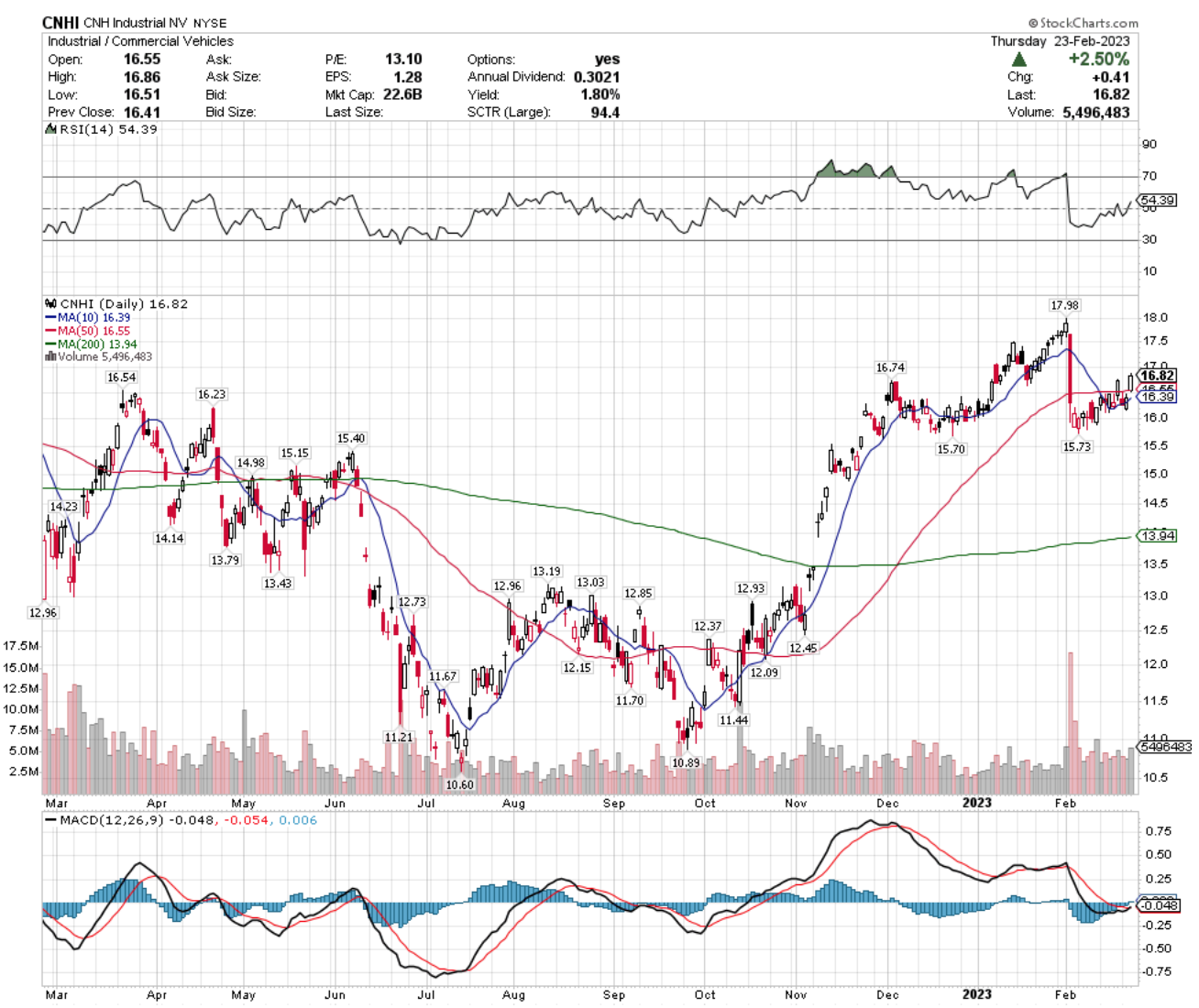Click the 12.73 price label

click(x=412, y=602)
